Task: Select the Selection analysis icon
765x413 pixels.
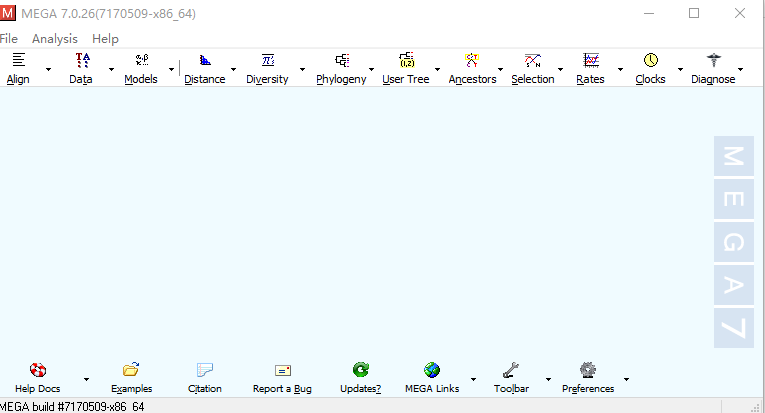Action: pos(533,60)
